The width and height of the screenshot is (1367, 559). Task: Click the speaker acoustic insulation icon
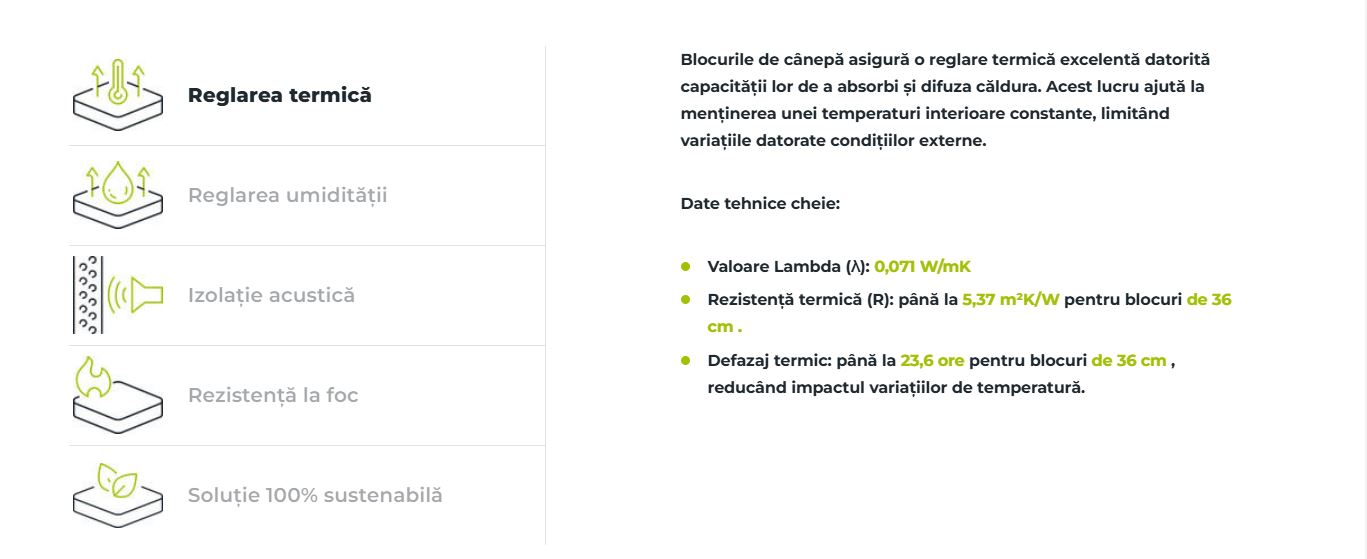(x=118, y=294)
